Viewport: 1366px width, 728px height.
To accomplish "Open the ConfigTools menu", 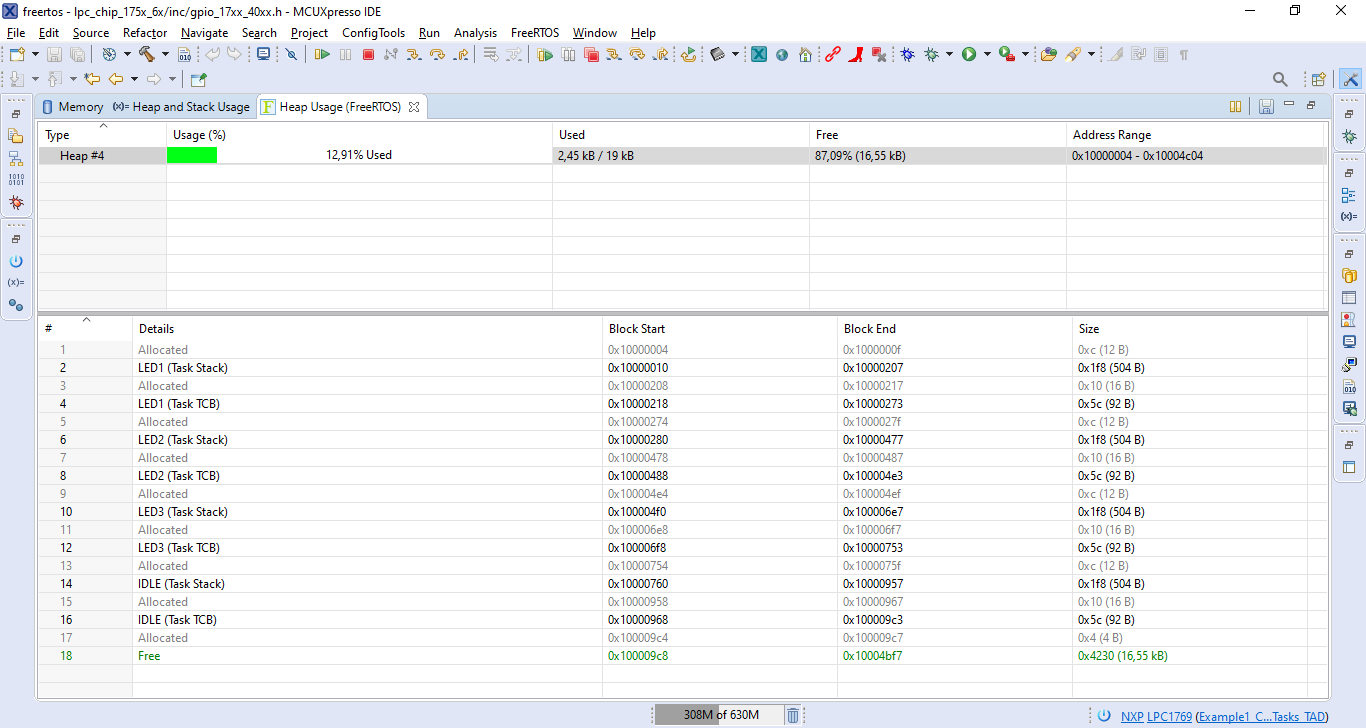I will 373,33.
